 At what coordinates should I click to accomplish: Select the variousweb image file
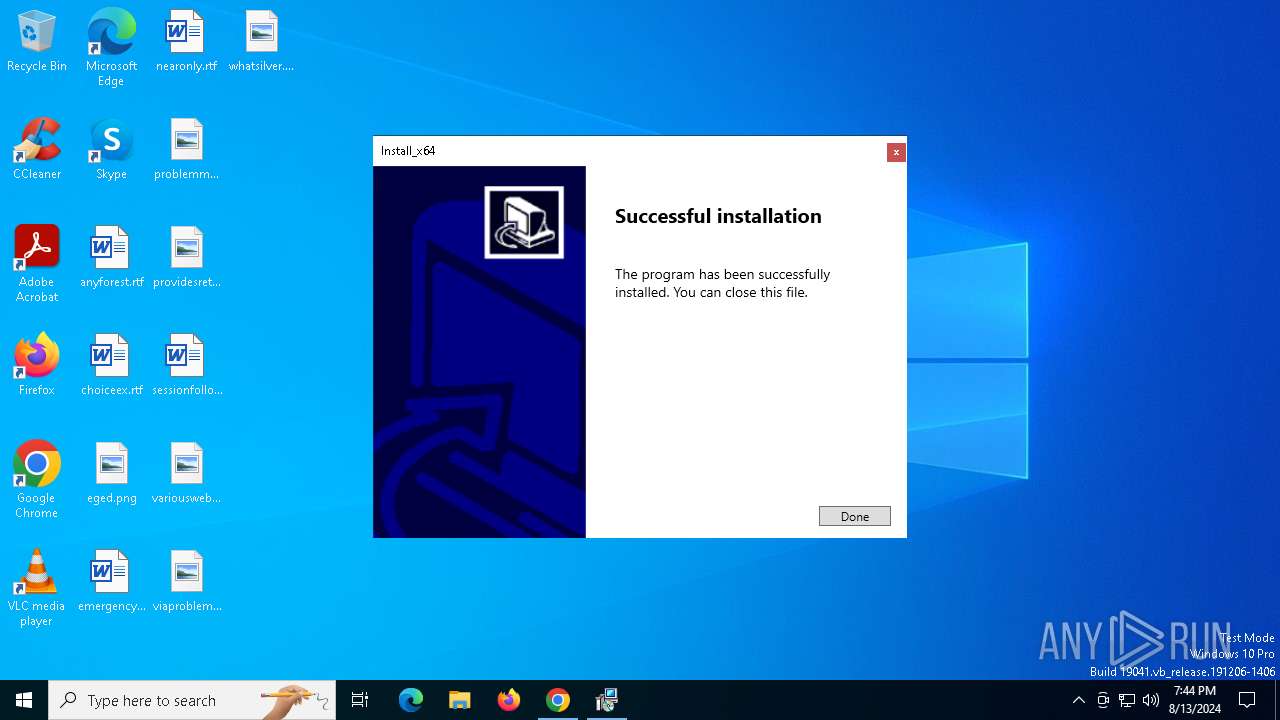point(186,474)
